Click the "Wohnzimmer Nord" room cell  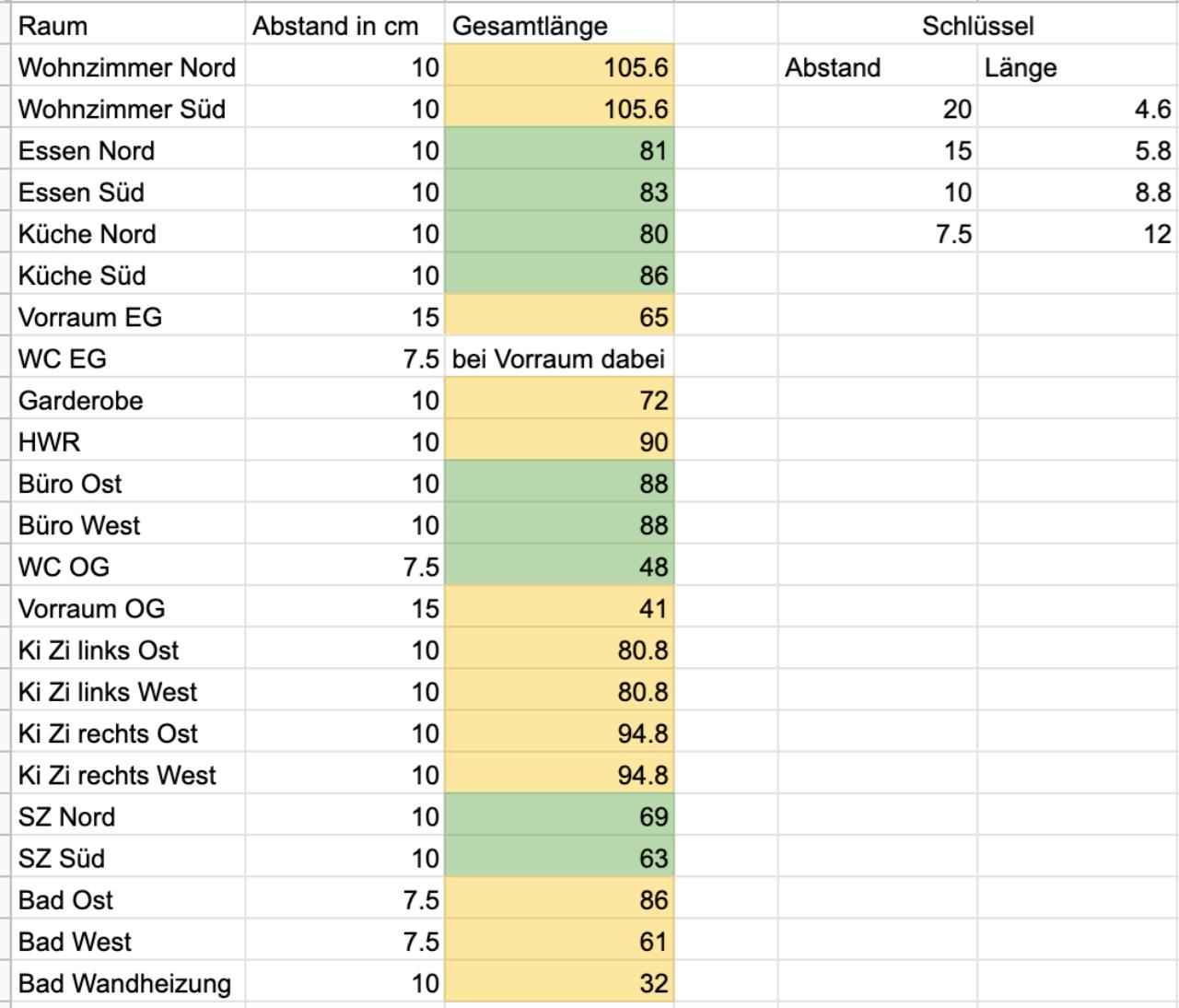tap(127, 67)
